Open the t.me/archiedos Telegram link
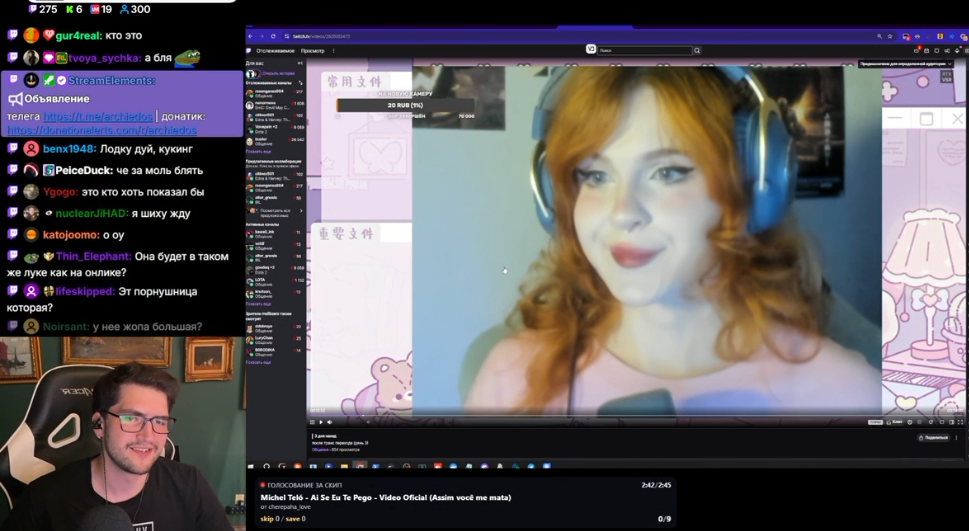The image size is (969, 531). coord(98,116)
